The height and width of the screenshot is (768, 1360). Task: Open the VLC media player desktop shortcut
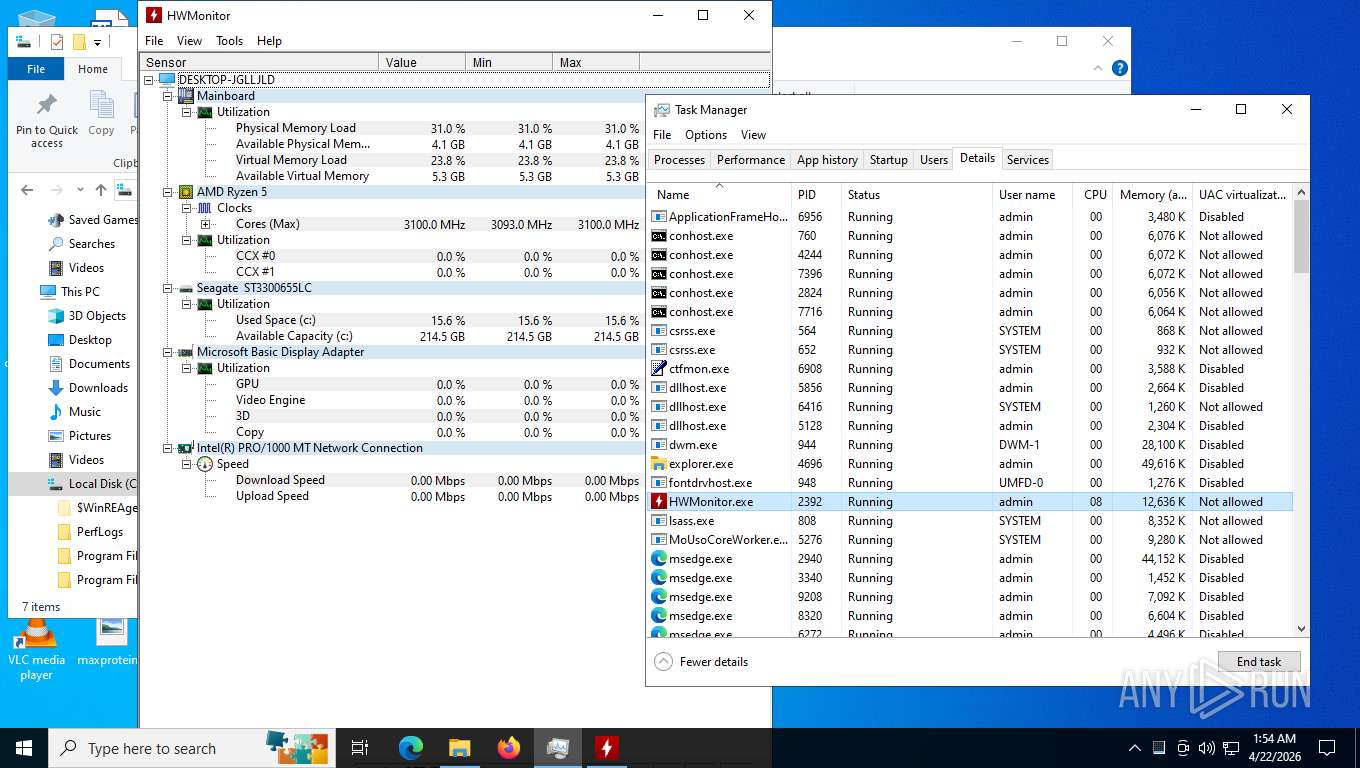pyautogui.click(x=36, y=650)
